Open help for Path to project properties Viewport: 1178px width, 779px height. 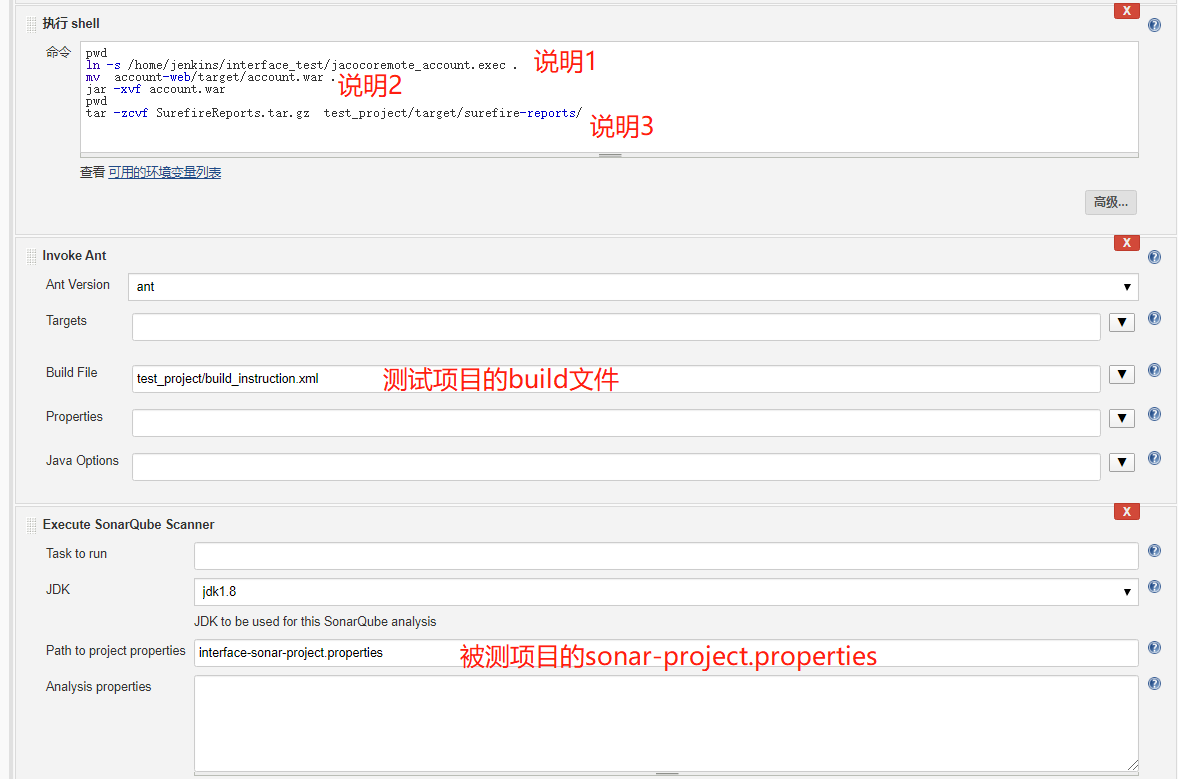click(x=1154, y=647)
